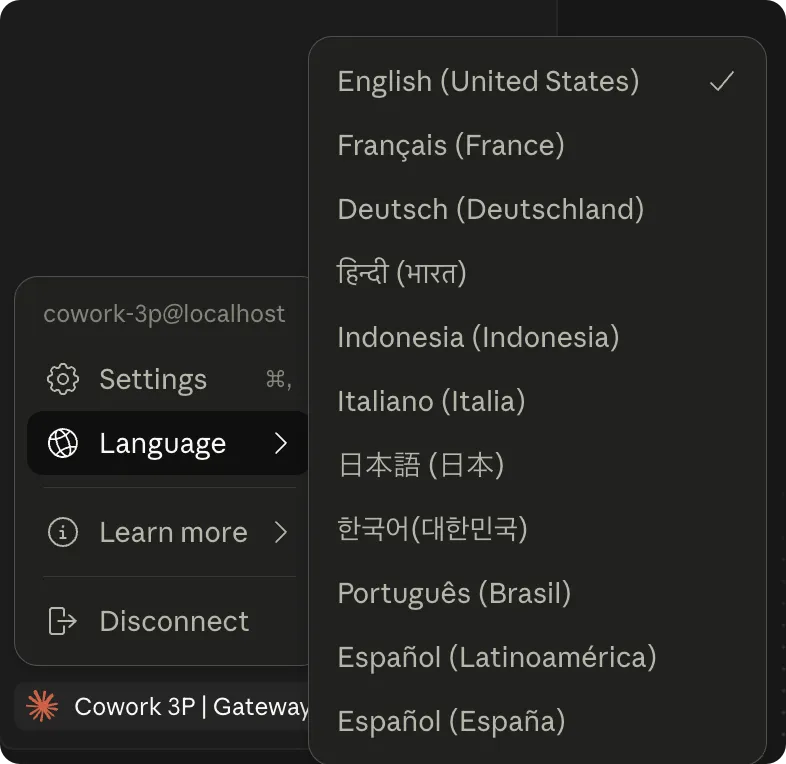Switch language to Deutsch (Deutschland)
The width and height of the screenshot is (786, 764).
pos(491,209)
